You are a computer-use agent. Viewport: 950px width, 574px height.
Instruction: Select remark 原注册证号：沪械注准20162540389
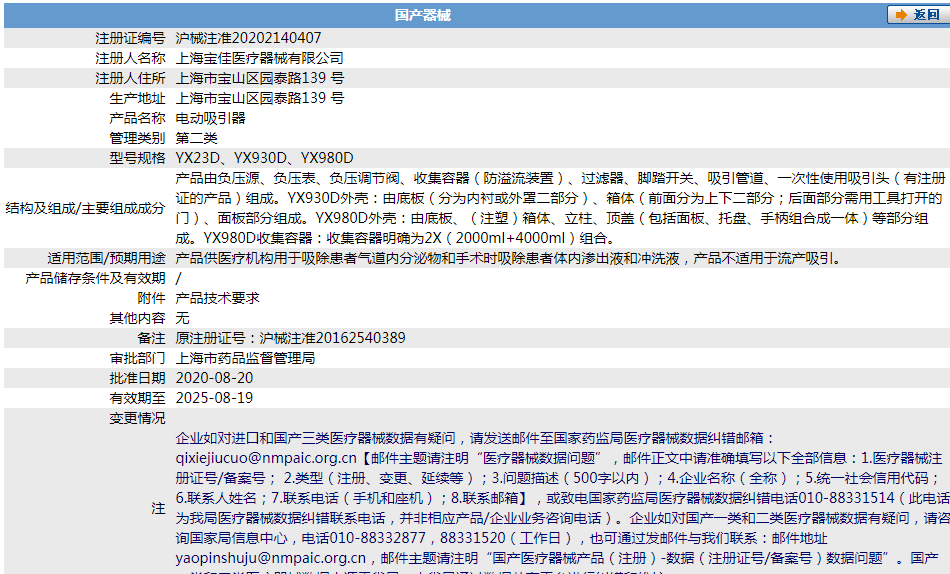point(290,338)
